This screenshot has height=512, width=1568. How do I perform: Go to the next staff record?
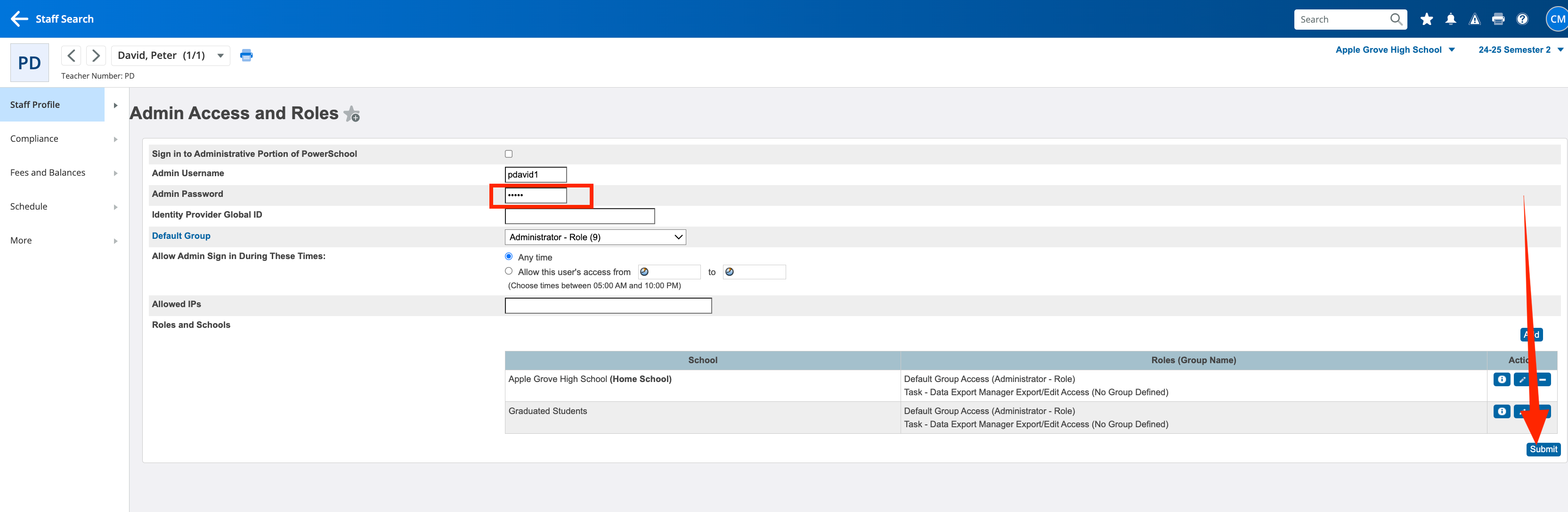point(96,56)
